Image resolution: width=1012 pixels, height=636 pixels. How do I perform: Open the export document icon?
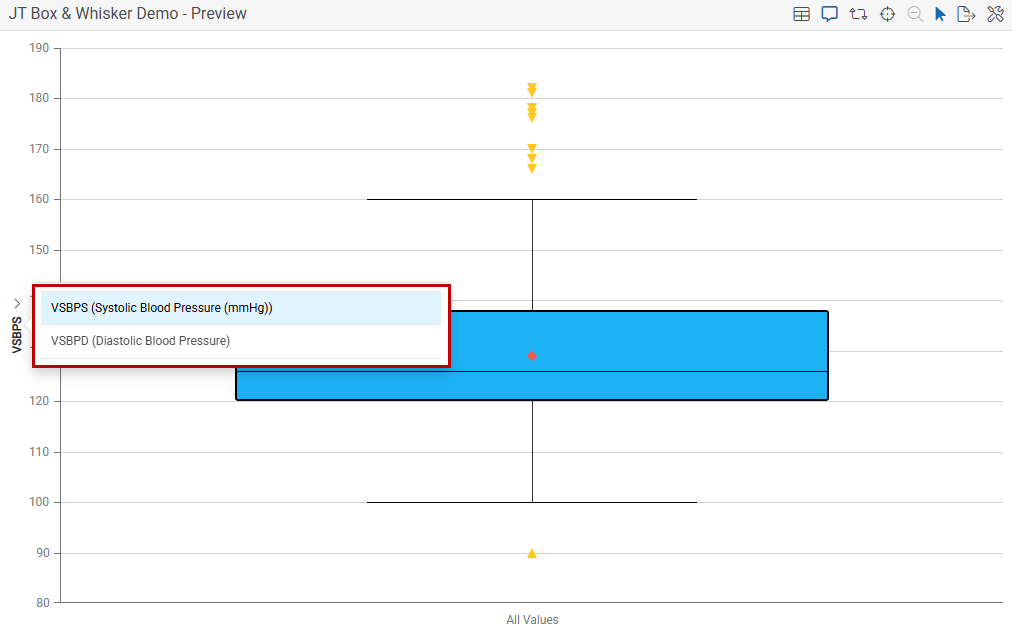click(x=966, y=14)
